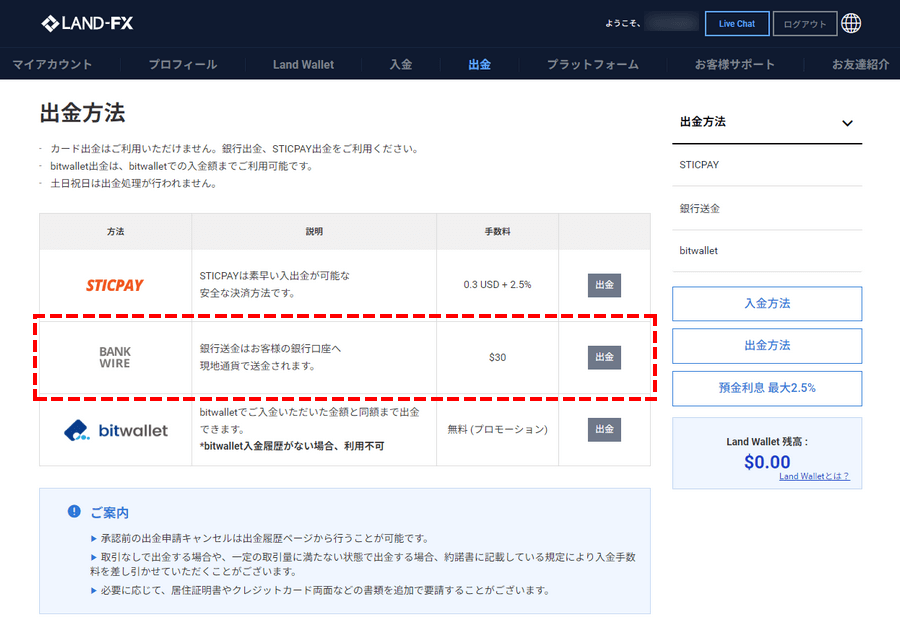900x633 pixels.
Task: Click the 手数料 column header
Action: [497, 231]
